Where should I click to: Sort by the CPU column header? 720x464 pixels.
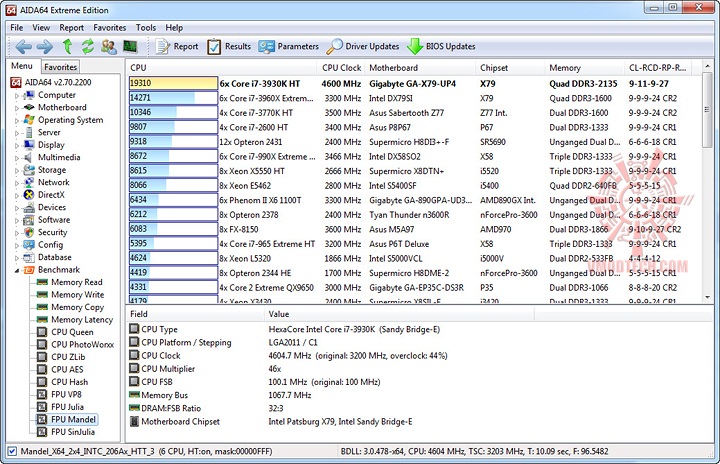pyautogui.click(x=221, y=68)
